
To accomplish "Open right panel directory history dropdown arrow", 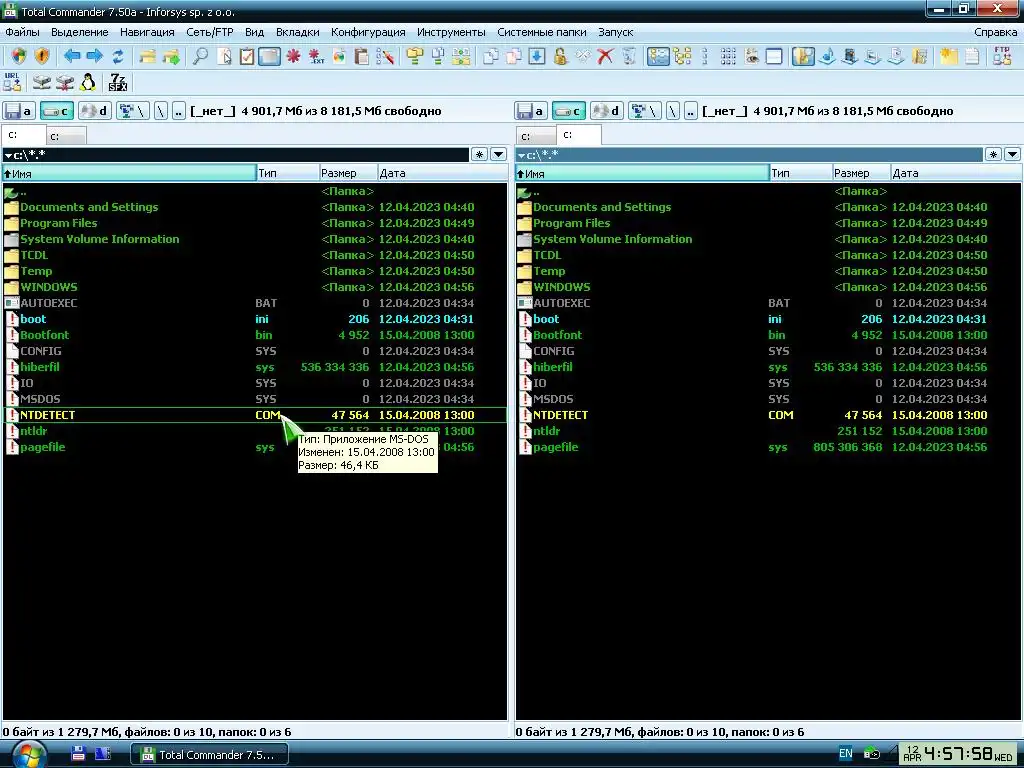I will point(1012,155).
